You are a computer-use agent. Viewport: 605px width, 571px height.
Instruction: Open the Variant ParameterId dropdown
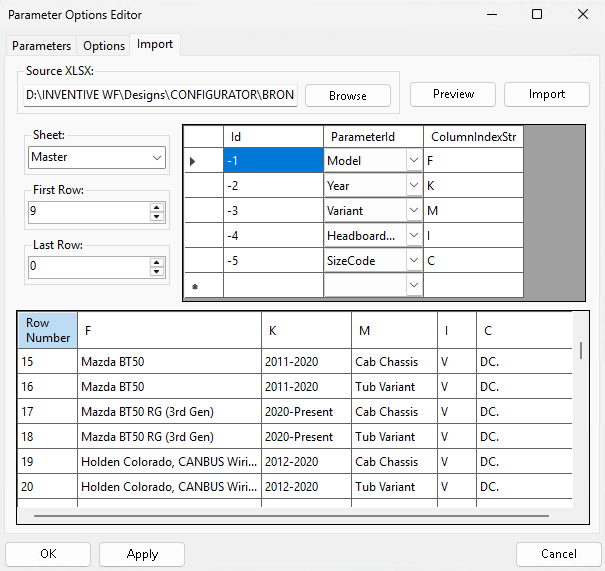click(414, 210)
